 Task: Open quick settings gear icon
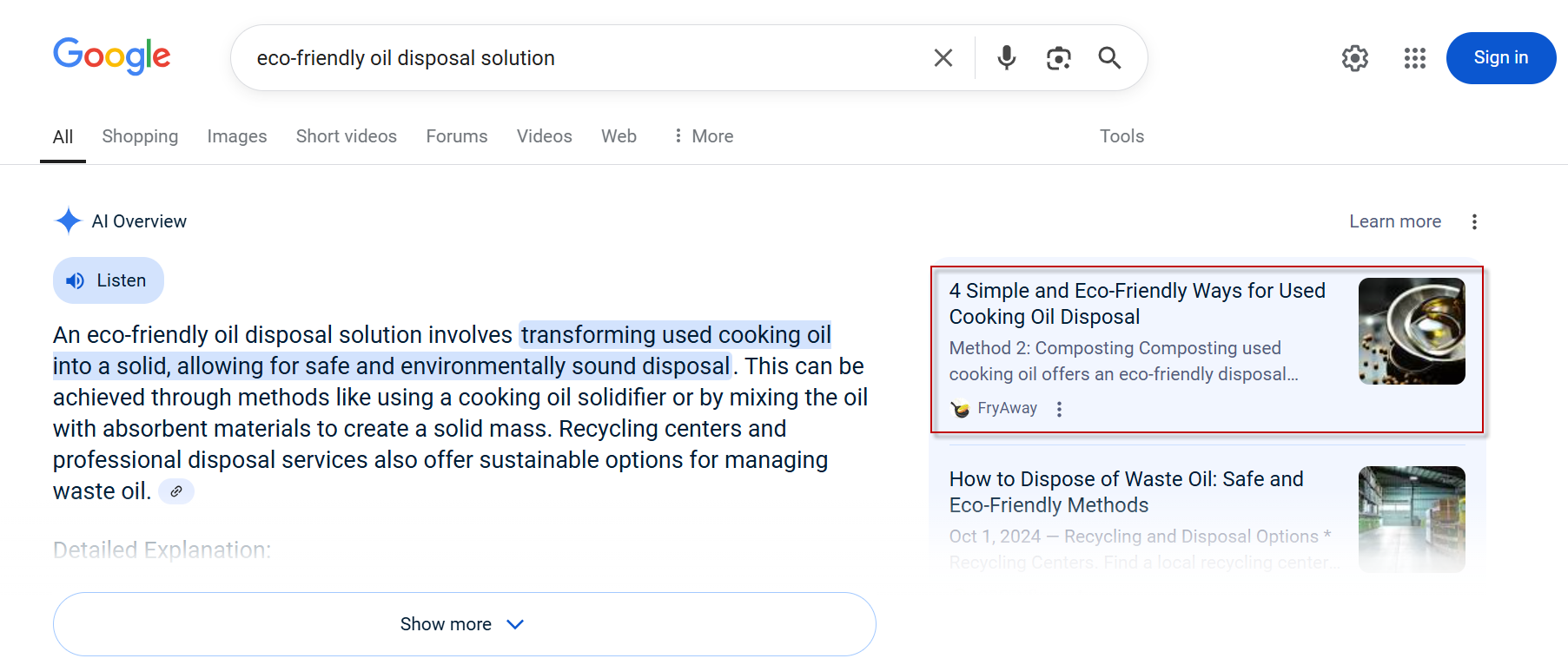click(1355, 58)
